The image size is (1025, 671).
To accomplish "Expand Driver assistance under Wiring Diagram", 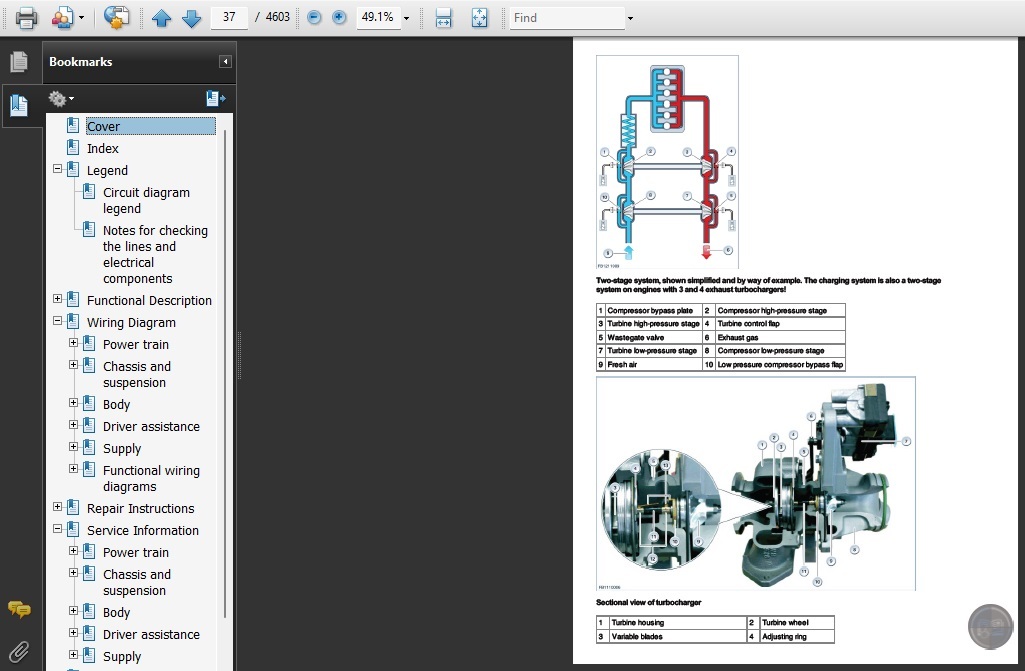I will [x=73, y=425].
